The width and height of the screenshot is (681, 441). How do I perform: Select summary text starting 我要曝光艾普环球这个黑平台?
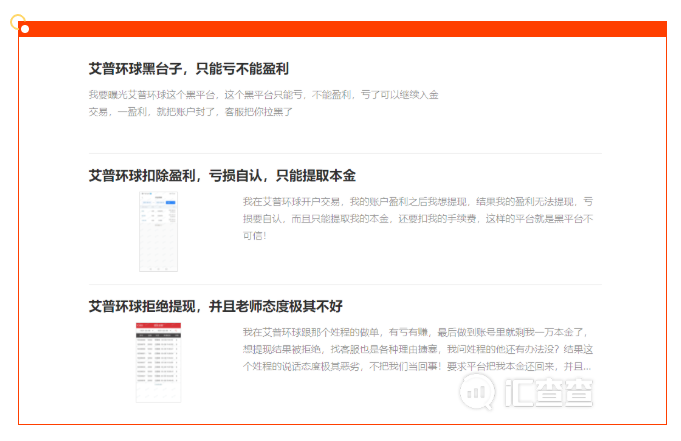click(264, 103)
